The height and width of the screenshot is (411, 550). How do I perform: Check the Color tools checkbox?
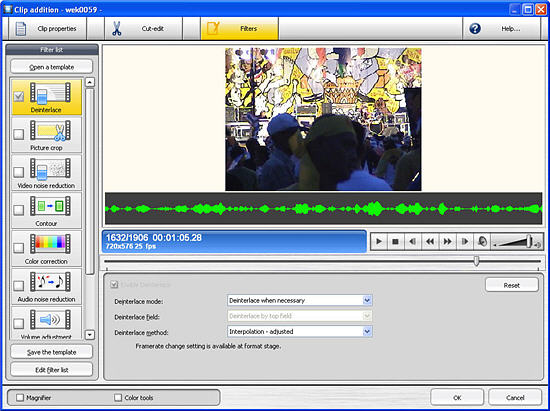pos(118,397)
